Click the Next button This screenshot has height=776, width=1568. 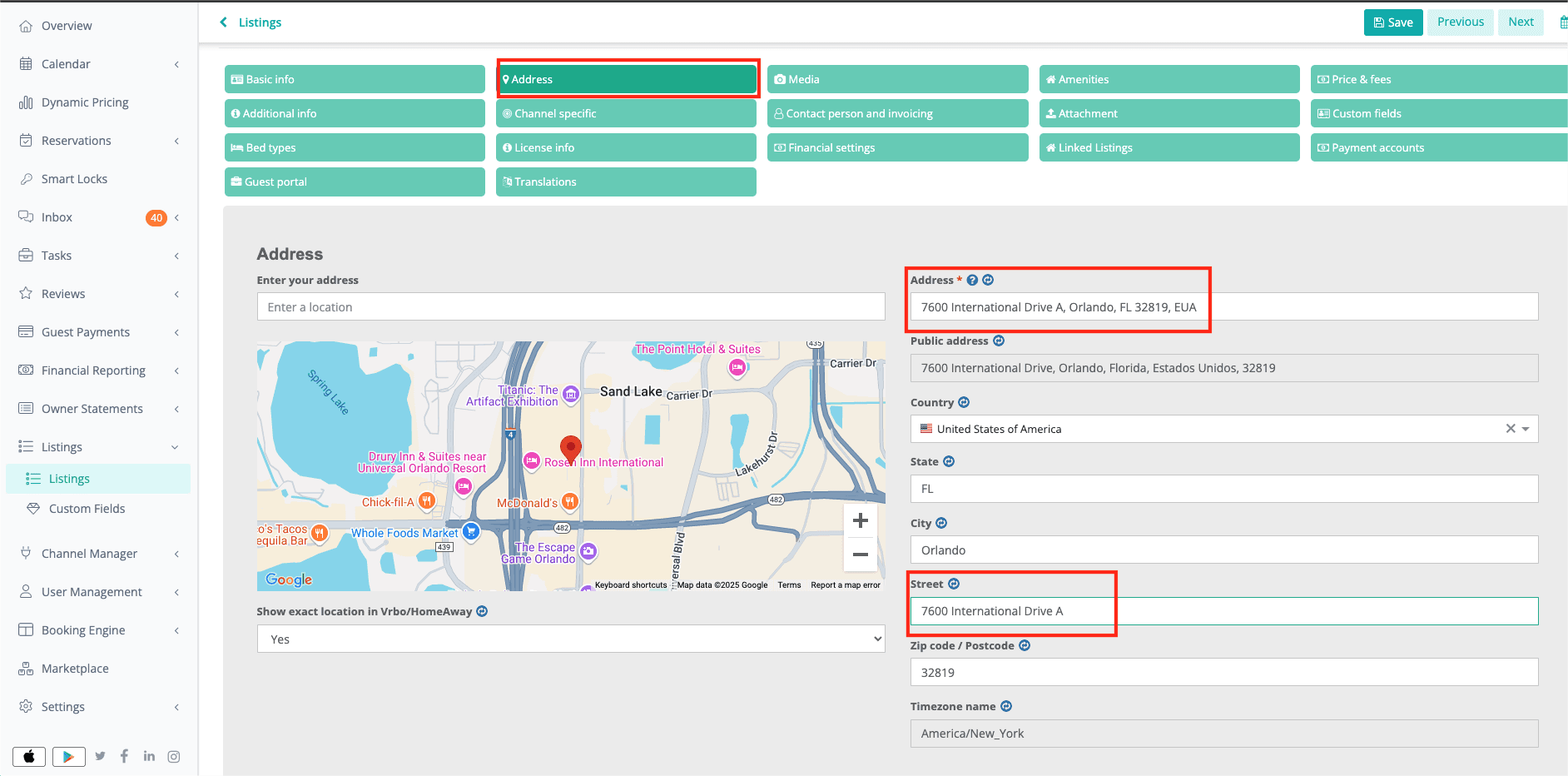tap(1521, 22)
